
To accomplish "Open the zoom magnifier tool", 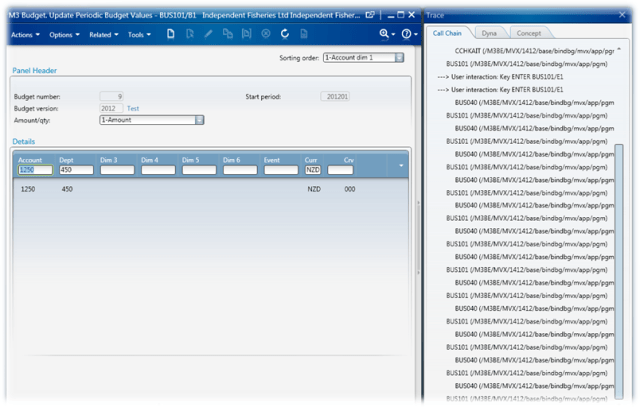I will (x=384, y=34).
